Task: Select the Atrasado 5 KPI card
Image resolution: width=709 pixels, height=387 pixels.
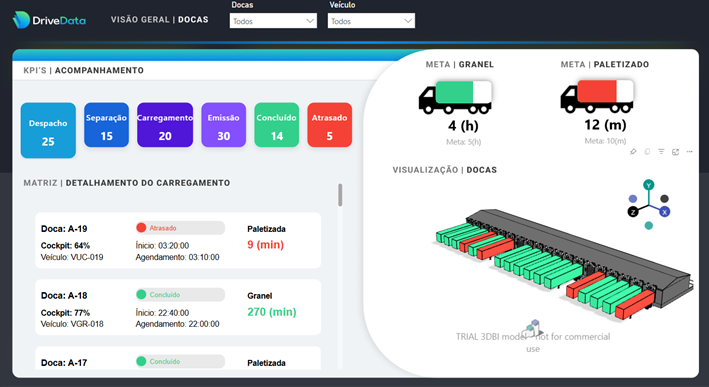Action: (x=330, y=125)
